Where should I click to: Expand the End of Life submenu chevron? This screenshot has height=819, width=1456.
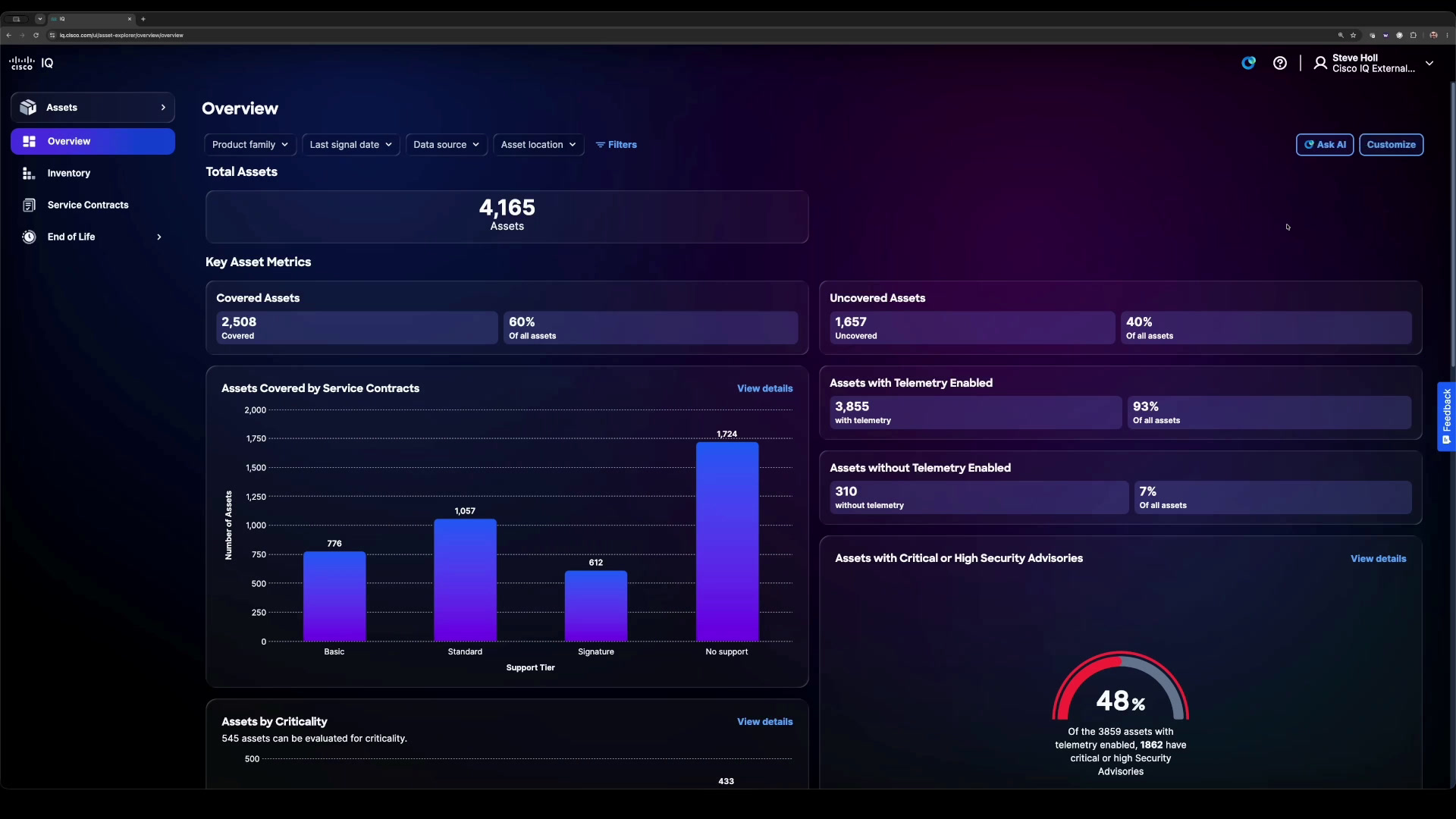159,237
